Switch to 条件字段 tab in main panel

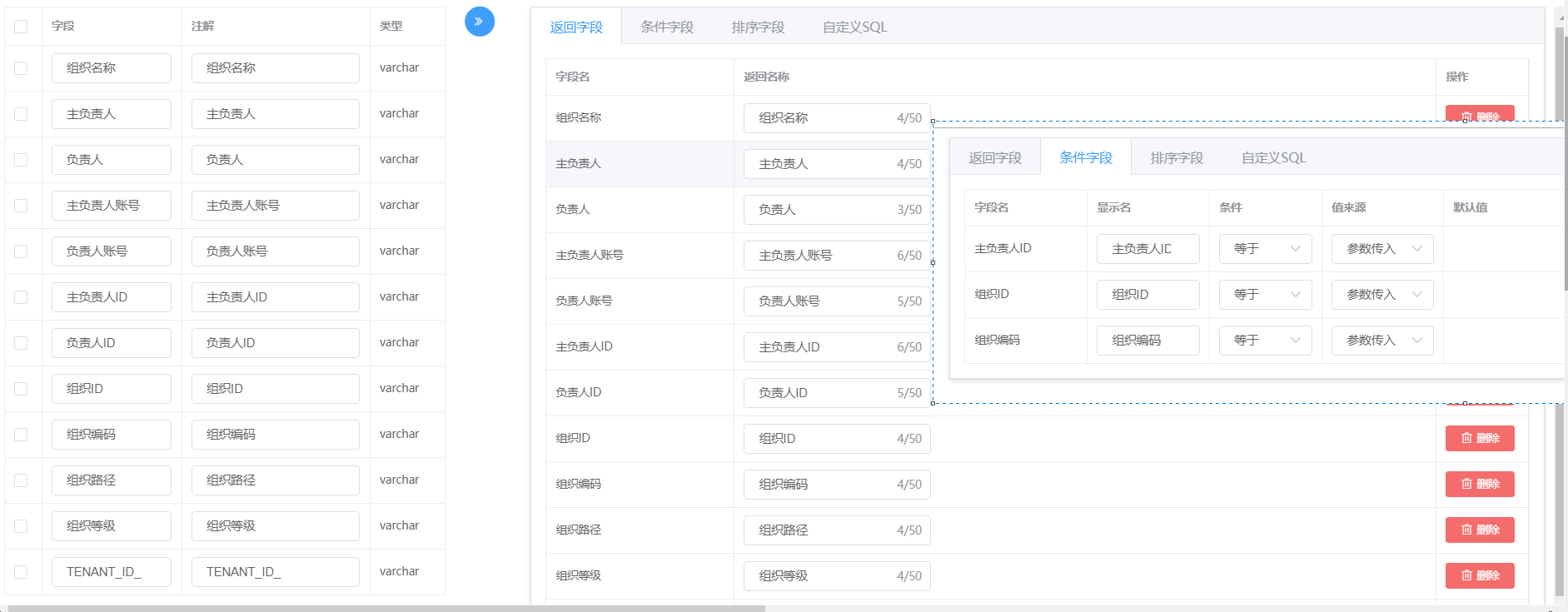(667, 27)
